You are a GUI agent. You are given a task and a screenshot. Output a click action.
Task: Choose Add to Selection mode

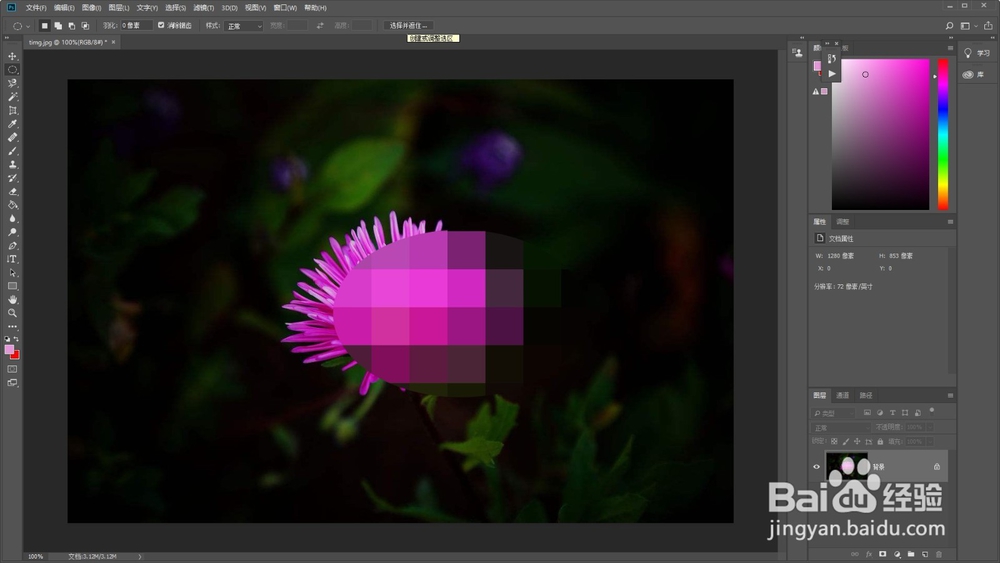tap(58, 26)
